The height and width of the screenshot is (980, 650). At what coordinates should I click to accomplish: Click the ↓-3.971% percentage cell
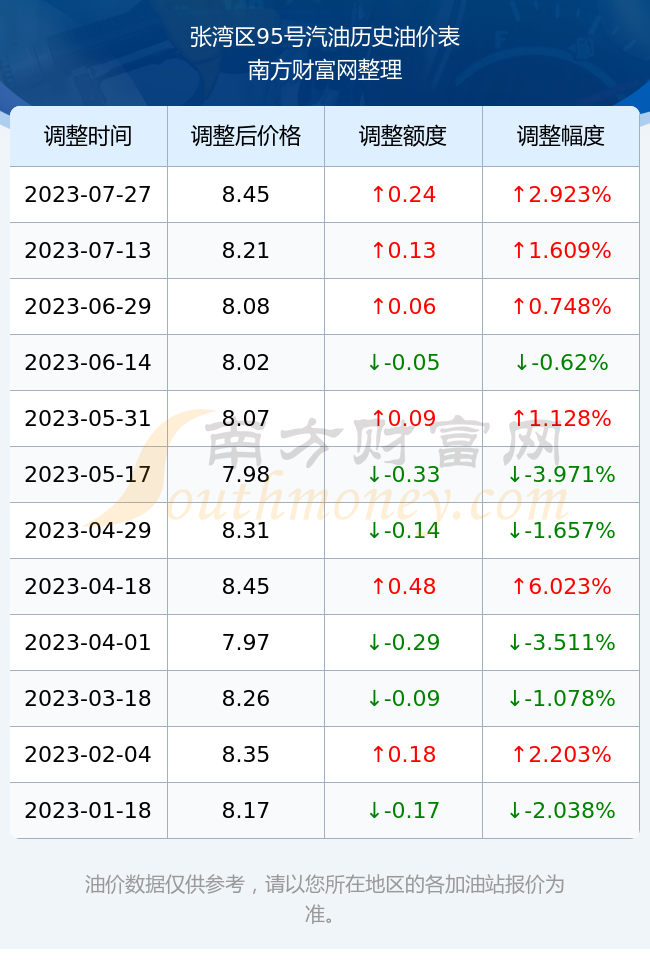coord(561,474)
